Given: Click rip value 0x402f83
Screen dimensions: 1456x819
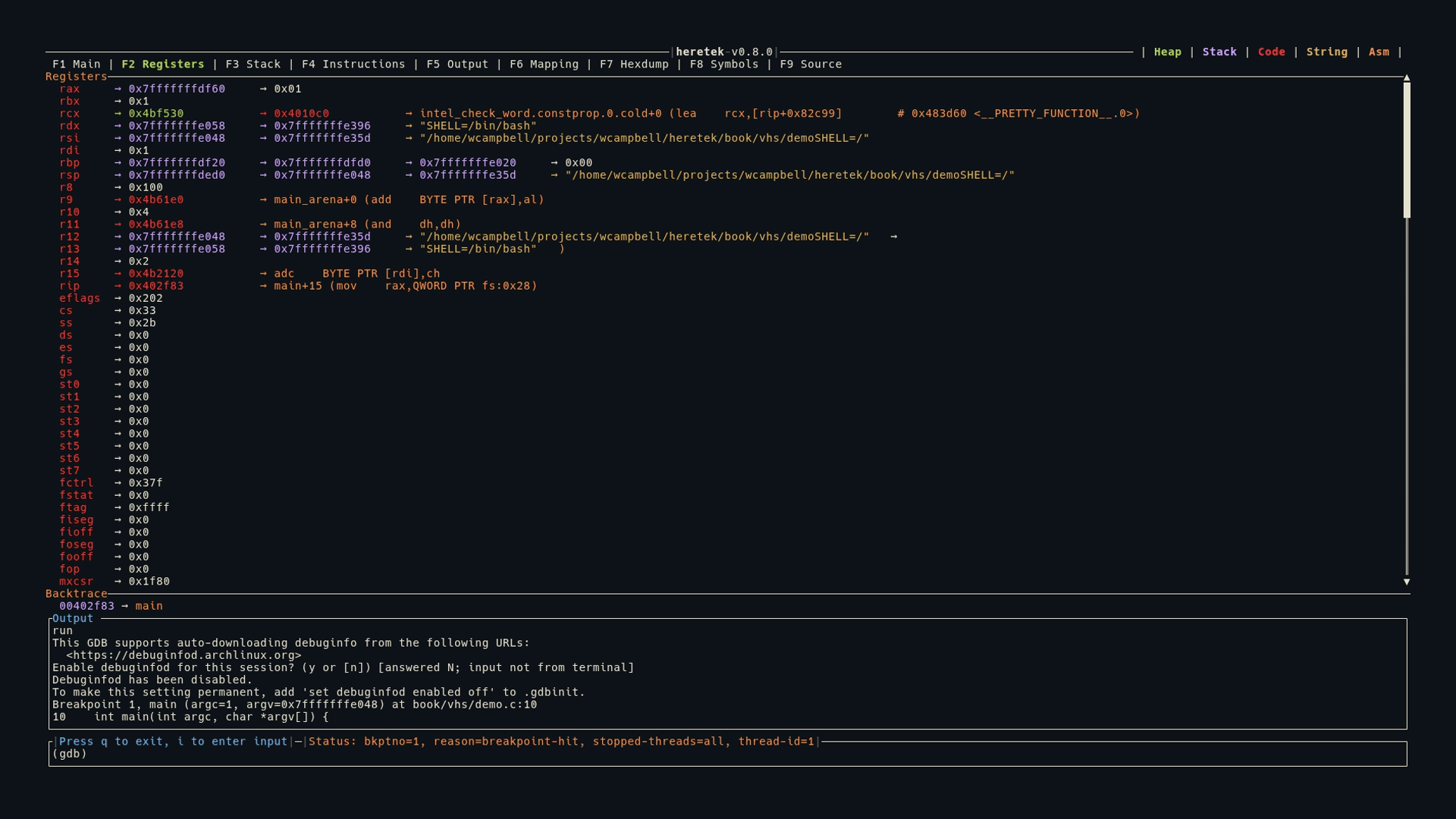Looking at the screenshot, I should pyautogui.click(x=156, y=286).
